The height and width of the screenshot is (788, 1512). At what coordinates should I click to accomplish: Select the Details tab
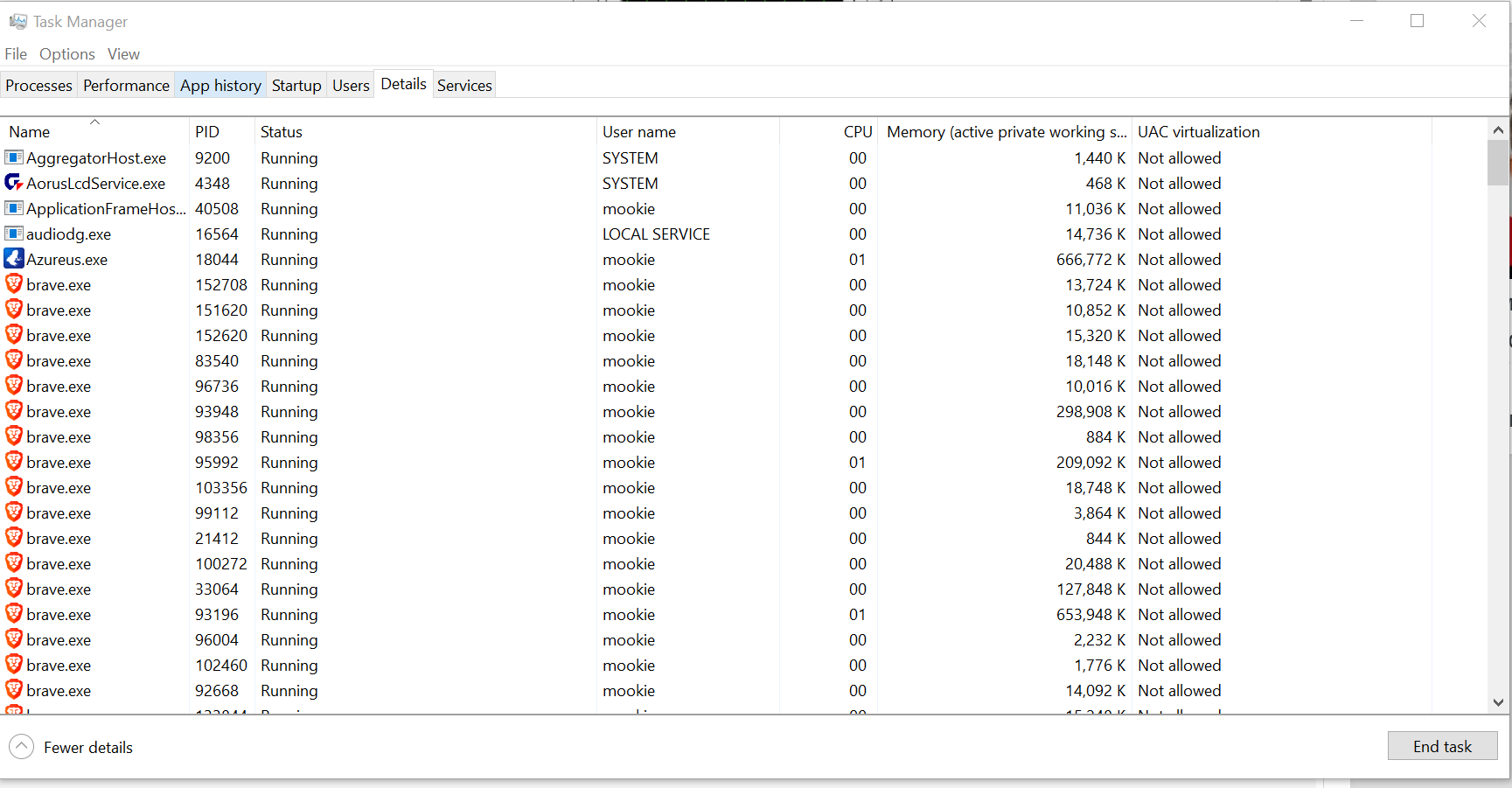pos(403,84)
